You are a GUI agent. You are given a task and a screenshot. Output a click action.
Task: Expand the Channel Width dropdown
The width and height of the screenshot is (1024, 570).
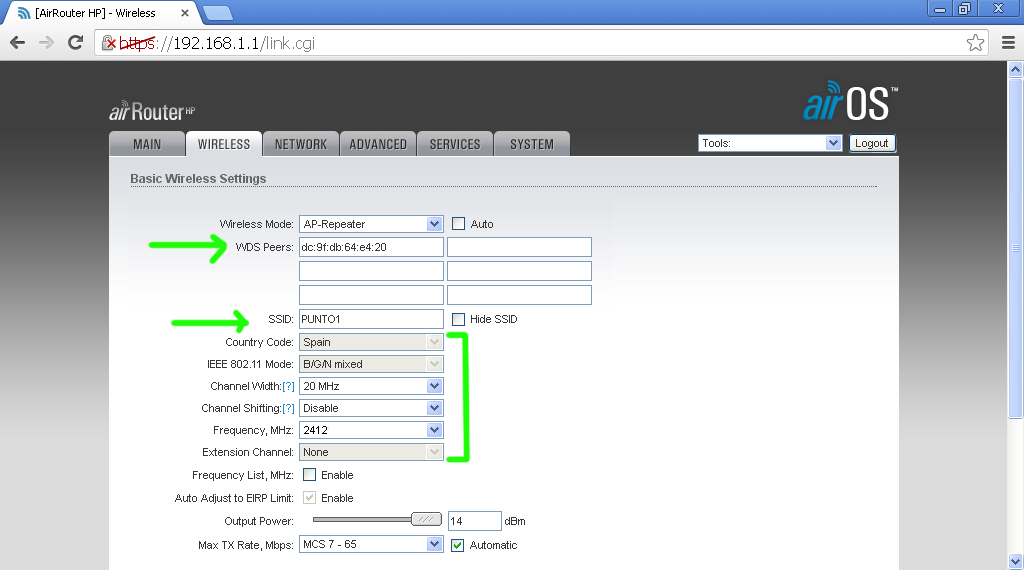[x=371, y=387]
